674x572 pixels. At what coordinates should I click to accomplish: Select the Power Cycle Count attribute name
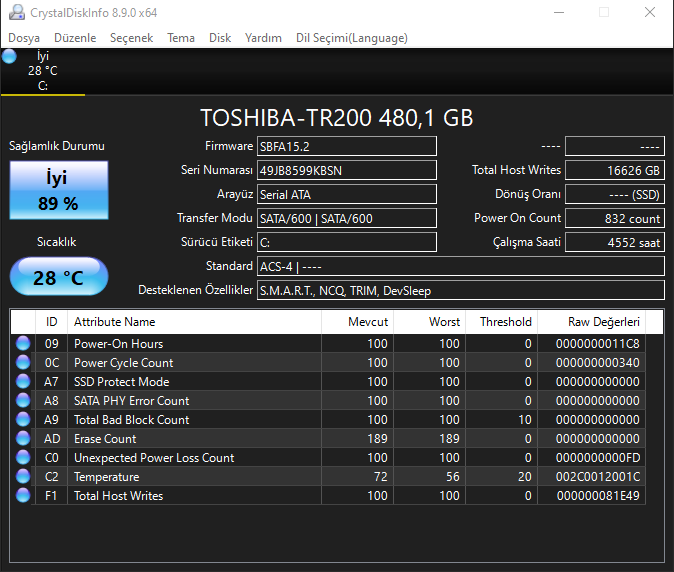click(x=124, y=363)
